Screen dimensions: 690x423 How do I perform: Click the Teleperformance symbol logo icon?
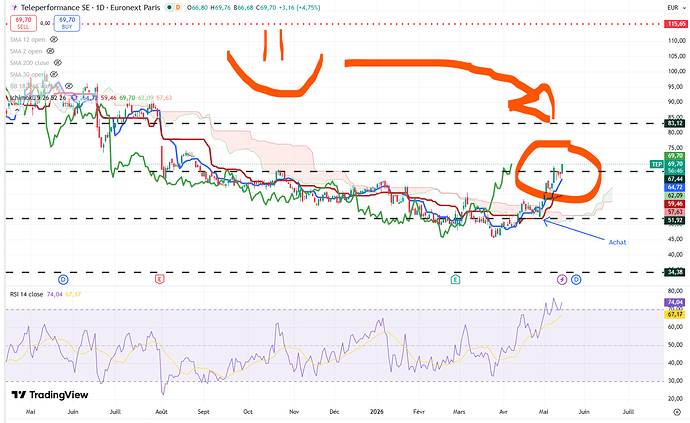[x=14, y=7]
